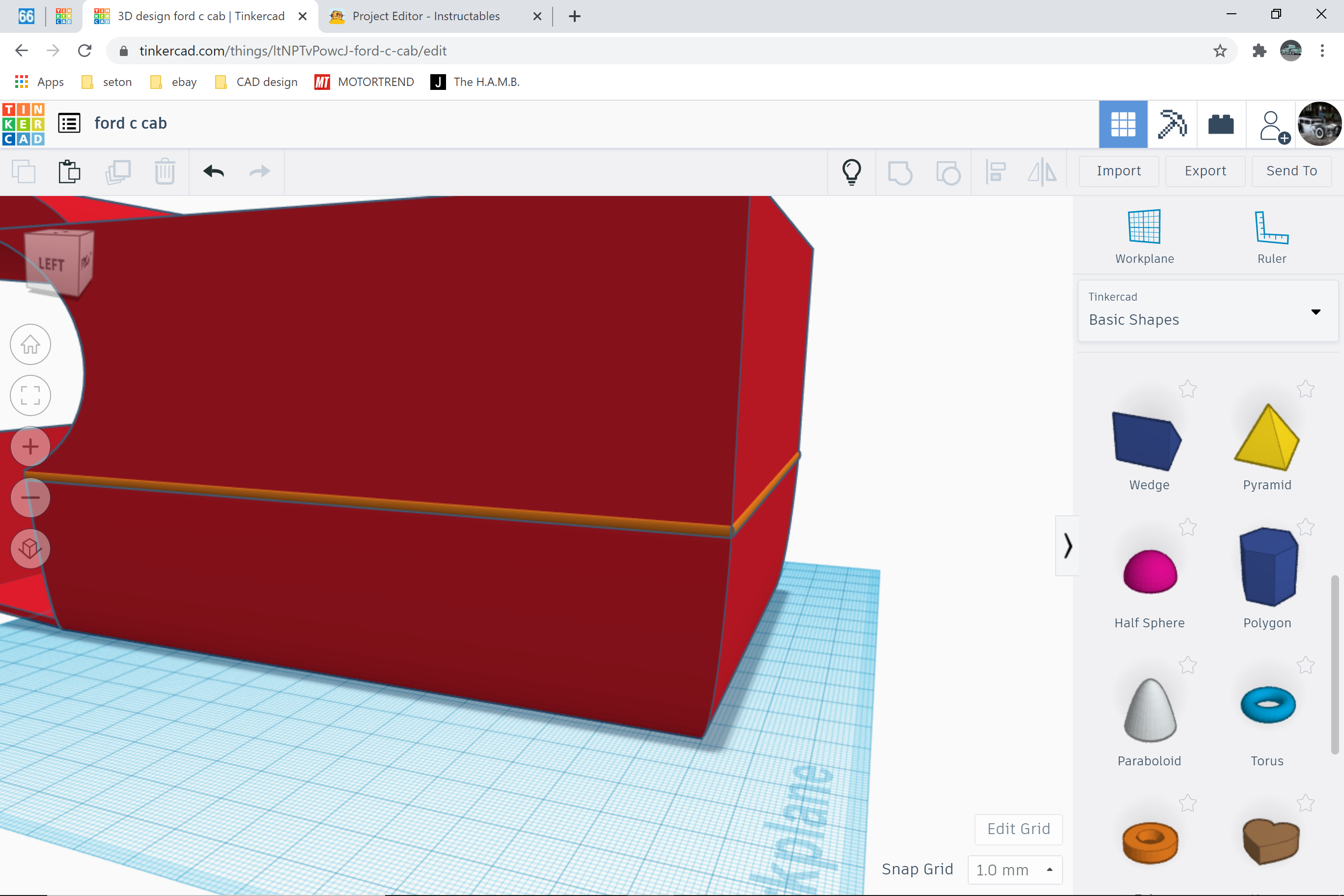
Task: Select the Ruler tool
Action: 1271,236
